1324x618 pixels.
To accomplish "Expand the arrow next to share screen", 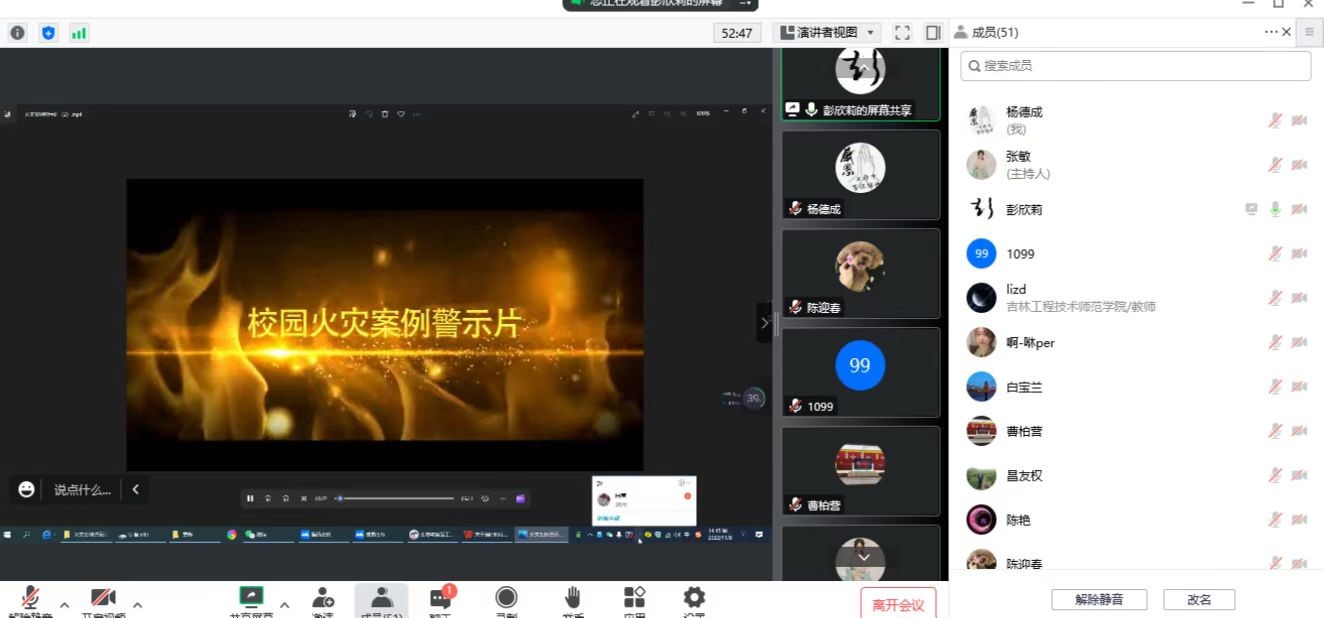I will (x=284, y=605).
